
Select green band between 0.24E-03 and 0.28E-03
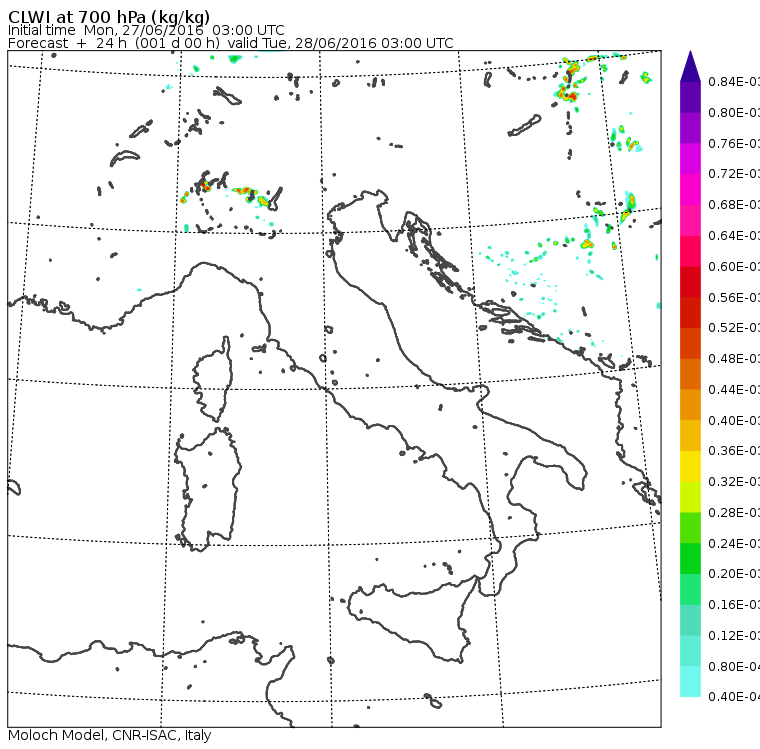point(690,528)
